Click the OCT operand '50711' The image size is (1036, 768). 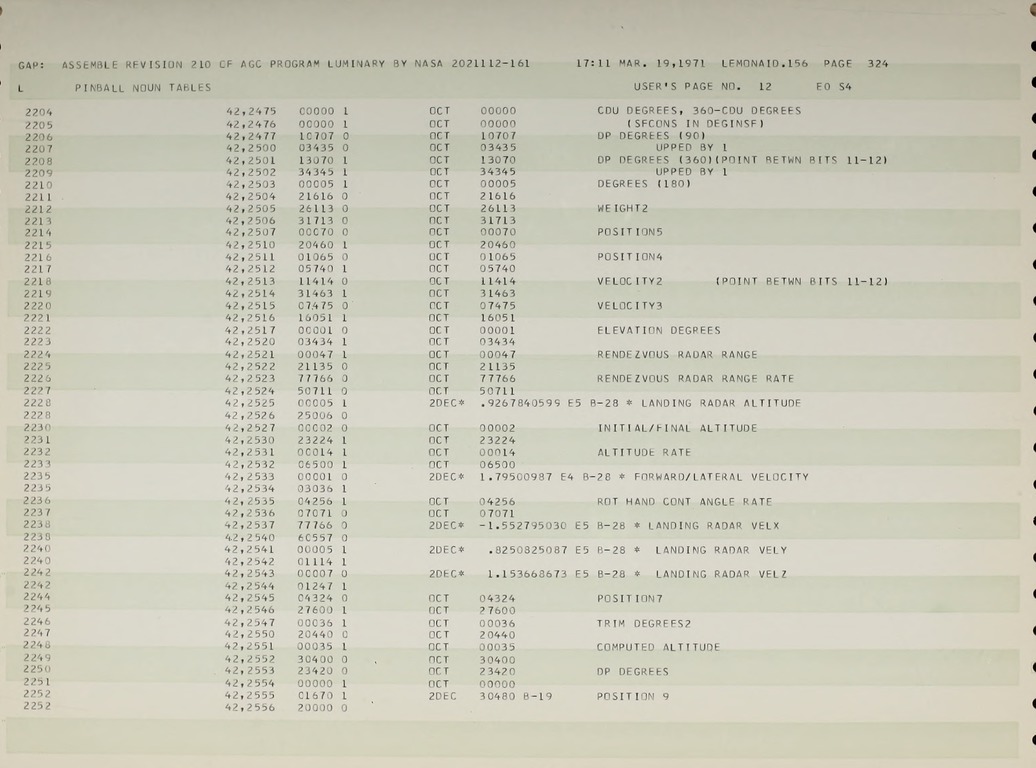tap(497, 391)
